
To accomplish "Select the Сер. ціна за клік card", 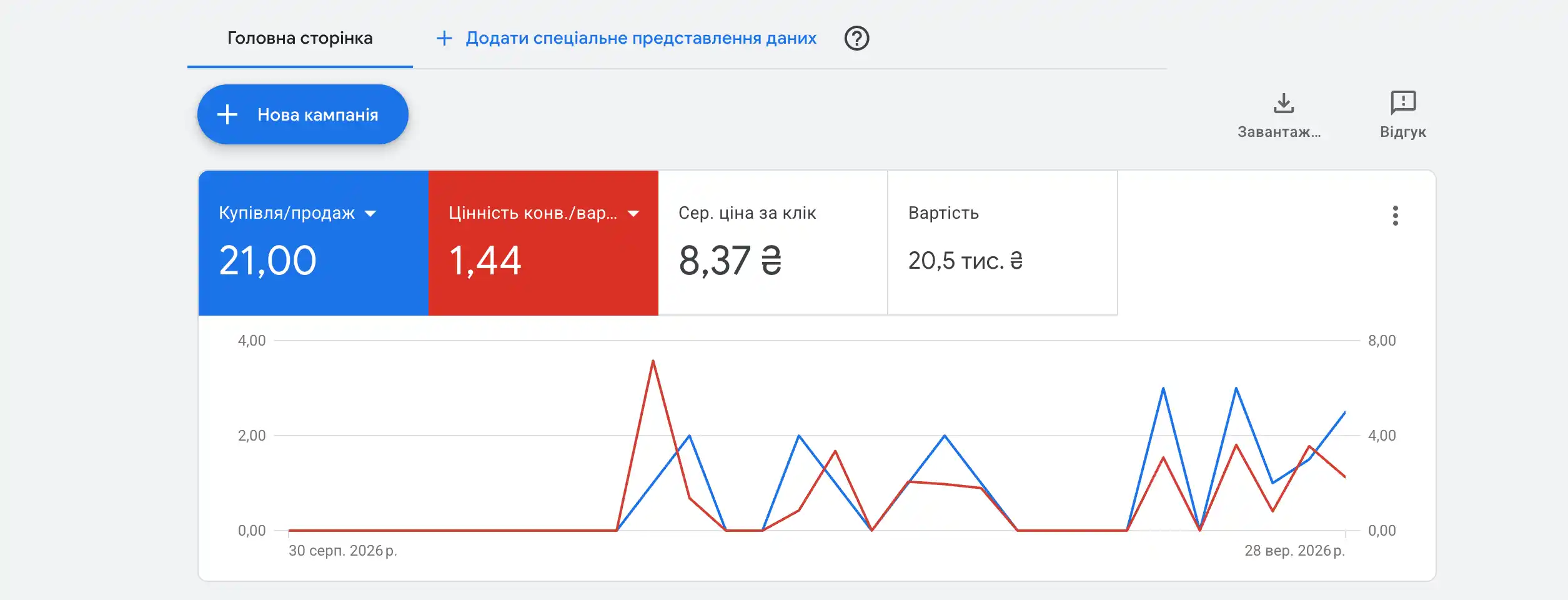I will click(773, 242).
